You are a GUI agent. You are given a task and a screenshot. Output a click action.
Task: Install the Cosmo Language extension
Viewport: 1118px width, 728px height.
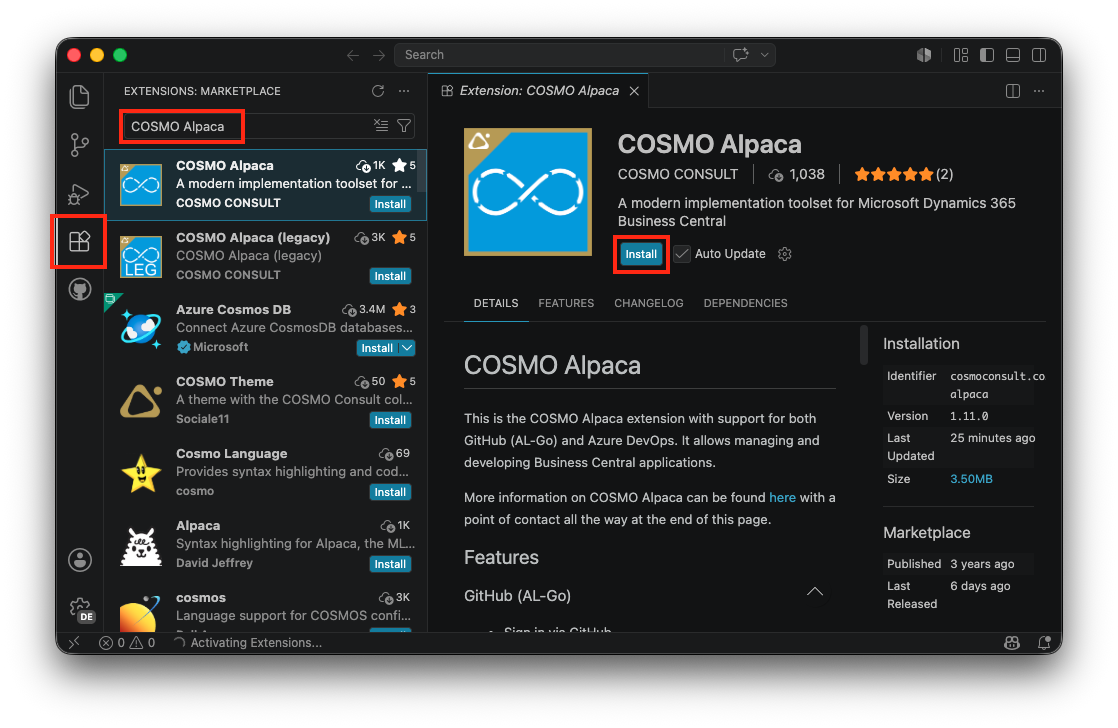pos(390,492)
